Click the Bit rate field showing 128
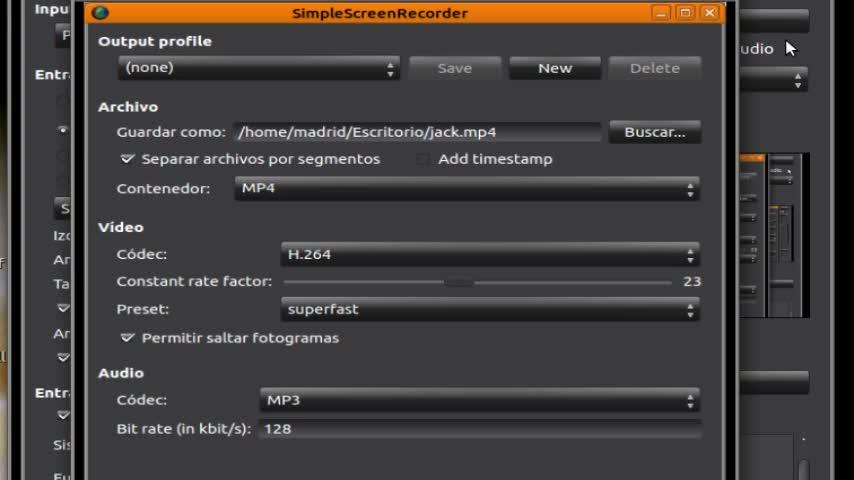The width and height of the screenshot is (854, 480). tap(480, 429)
